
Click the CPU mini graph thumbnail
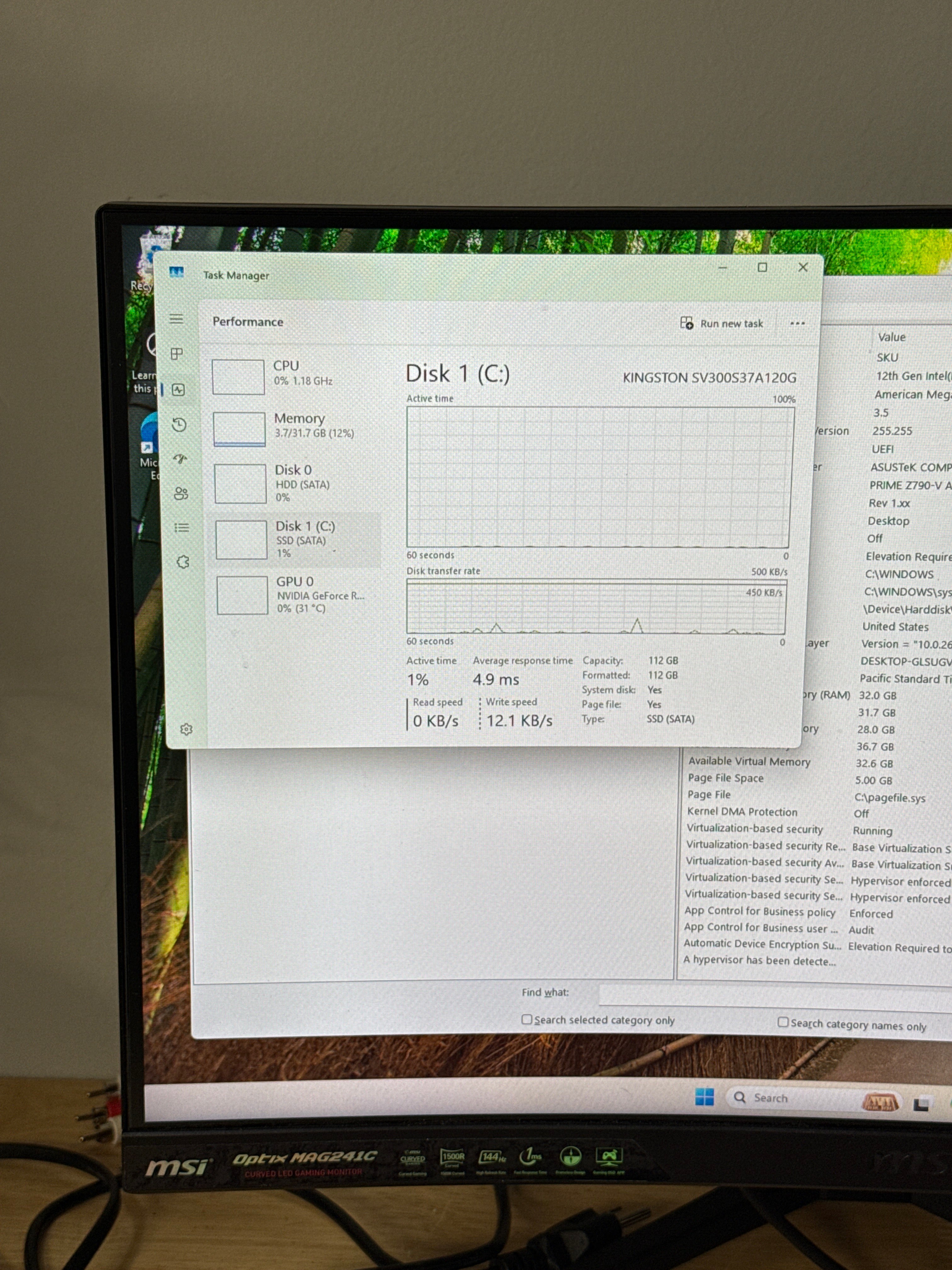click(x=238, y=377)
